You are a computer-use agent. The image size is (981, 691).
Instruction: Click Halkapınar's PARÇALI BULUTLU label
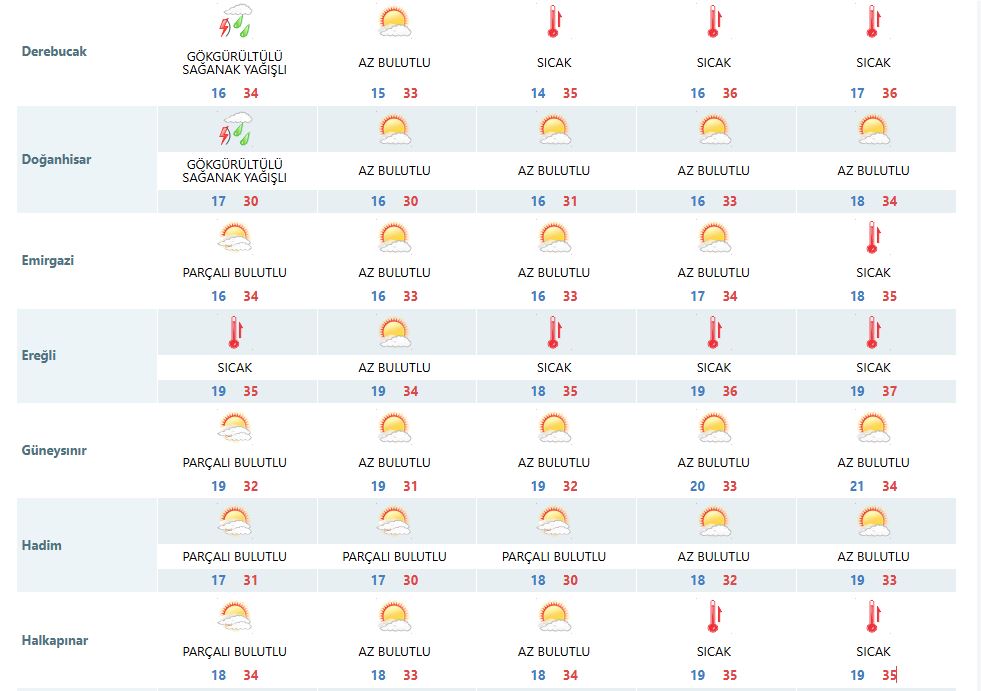tap(235, 652)
